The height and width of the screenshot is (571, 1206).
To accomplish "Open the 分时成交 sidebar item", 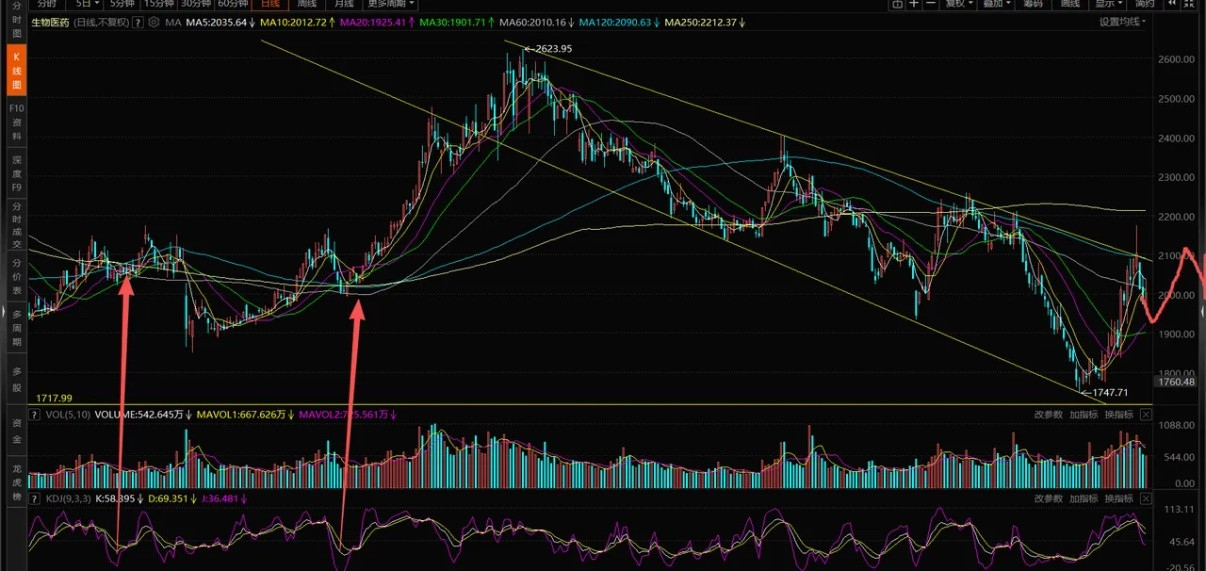I will (x=16, y=224).
